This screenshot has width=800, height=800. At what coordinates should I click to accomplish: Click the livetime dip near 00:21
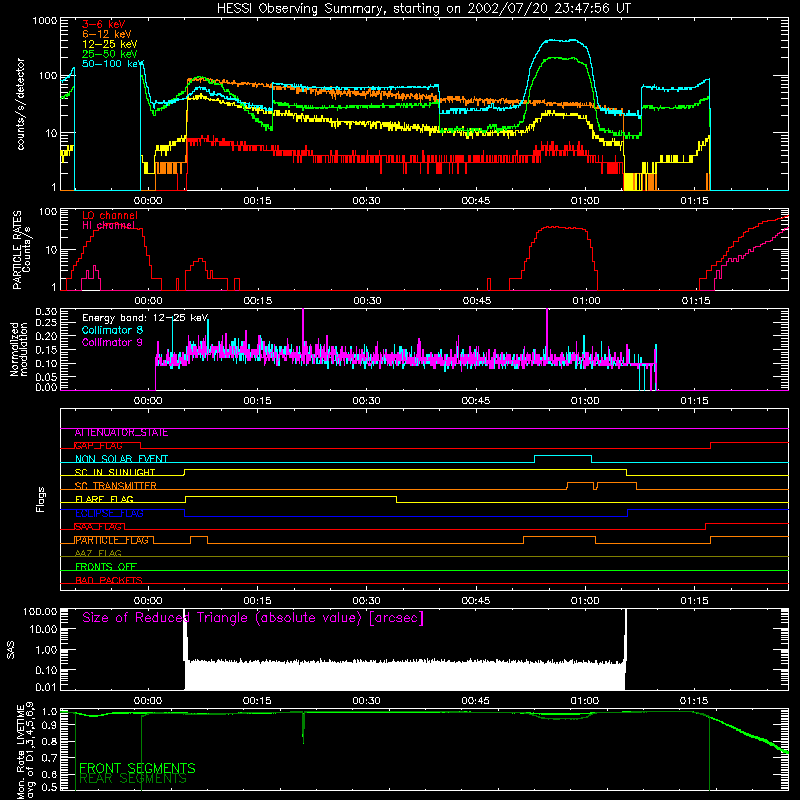(x=304, y=729)
